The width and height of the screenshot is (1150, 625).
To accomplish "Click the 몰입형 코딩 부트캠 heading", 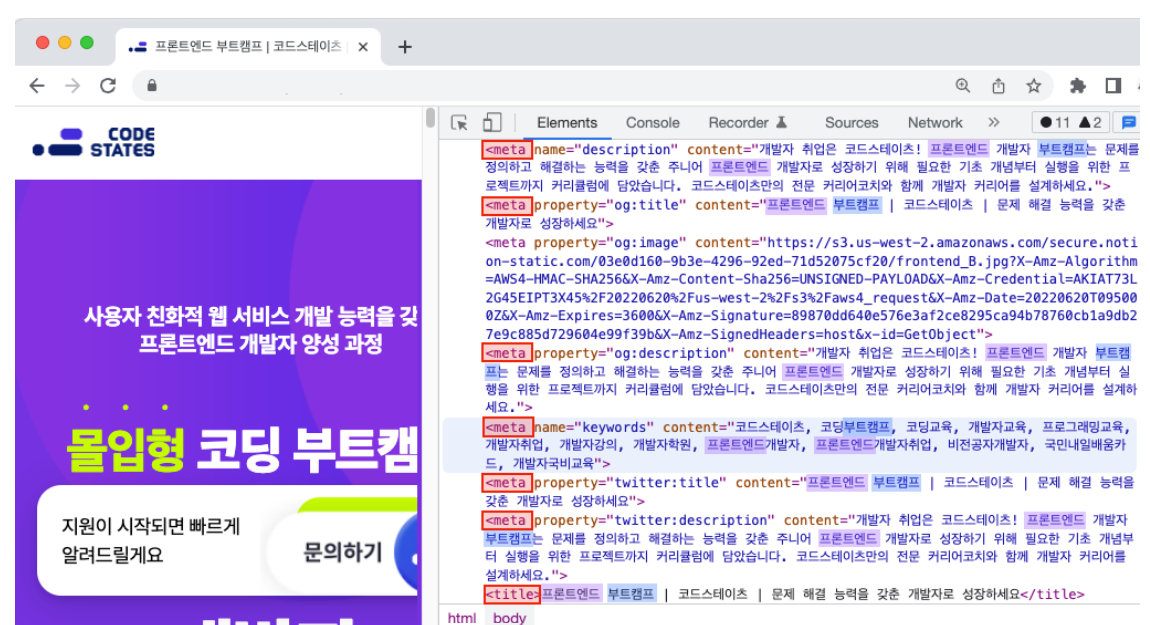I will coord(241,449).
